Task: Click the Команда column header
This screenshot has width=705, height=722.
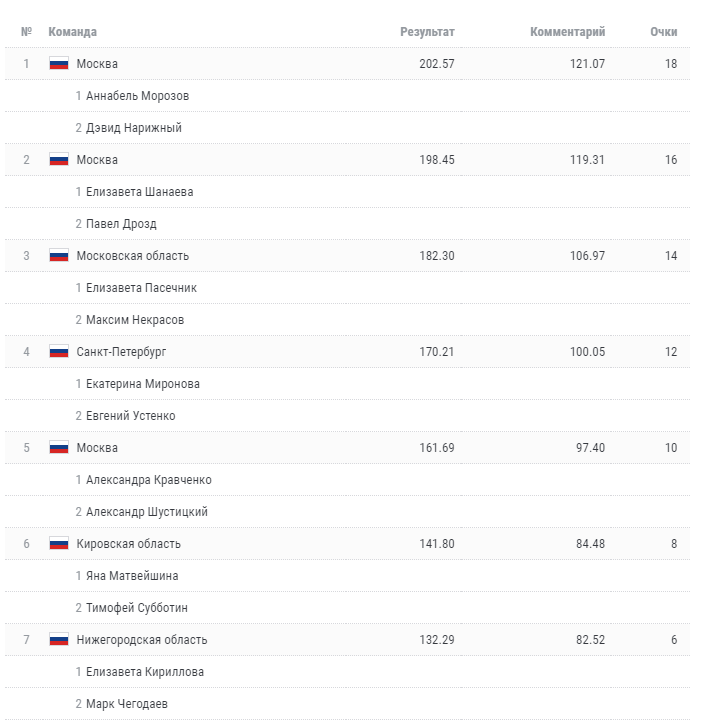Action: (72, 32)
